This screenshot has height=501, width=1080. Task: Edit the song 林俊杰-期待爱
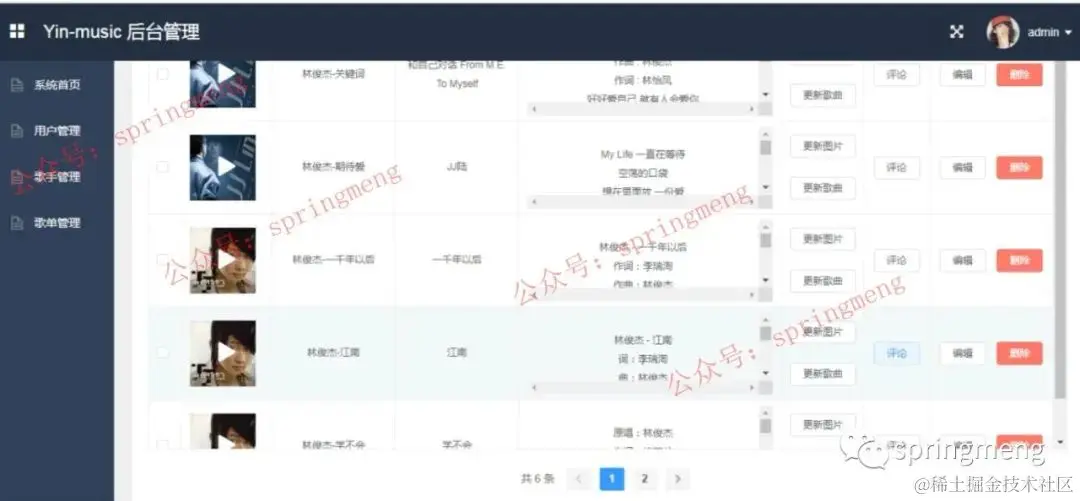[x=962, y=167]
